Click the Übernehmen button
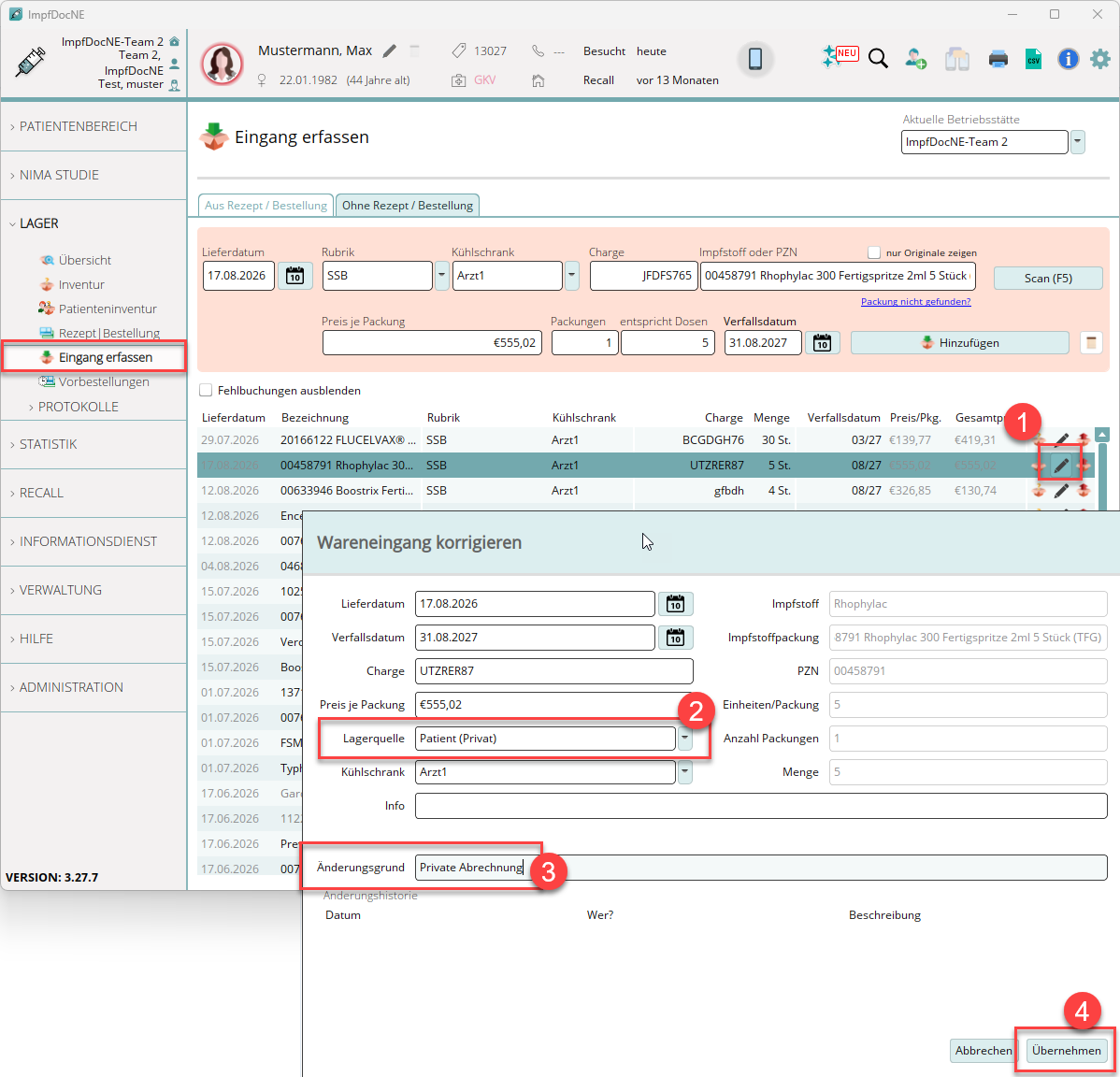This screenshot has width=1120, height=1077. point(1066,1050)
